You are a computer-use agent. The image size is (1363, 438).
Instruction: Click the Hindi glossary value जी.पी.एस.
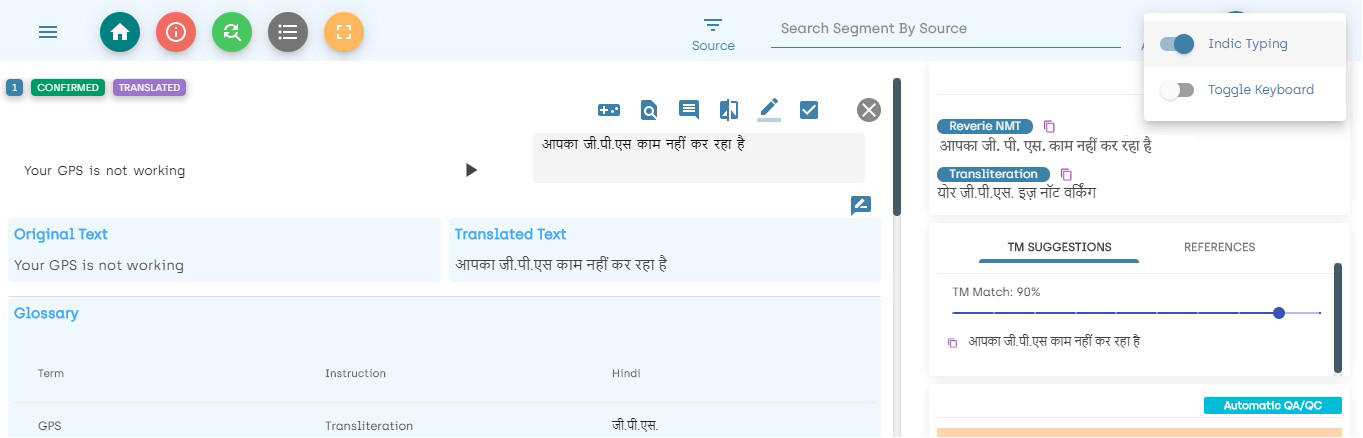point(635,426)
